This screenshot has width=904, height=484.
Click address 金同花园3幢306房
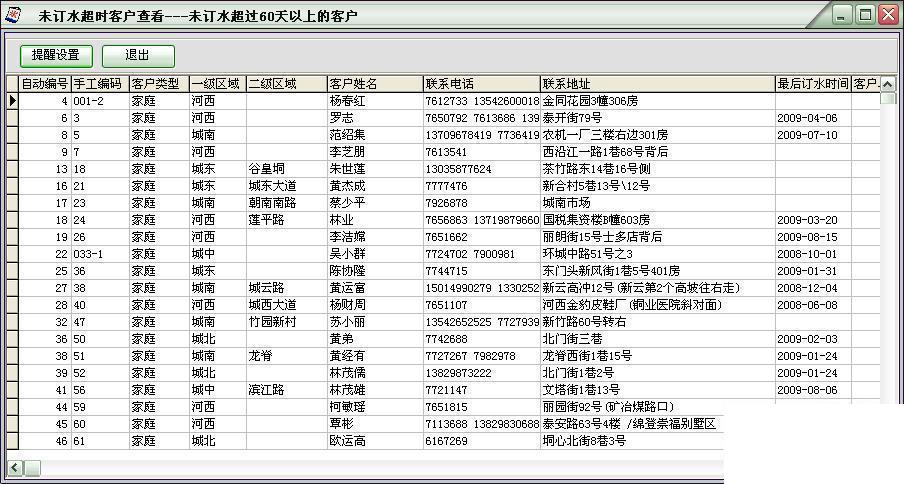coord(590,101)
